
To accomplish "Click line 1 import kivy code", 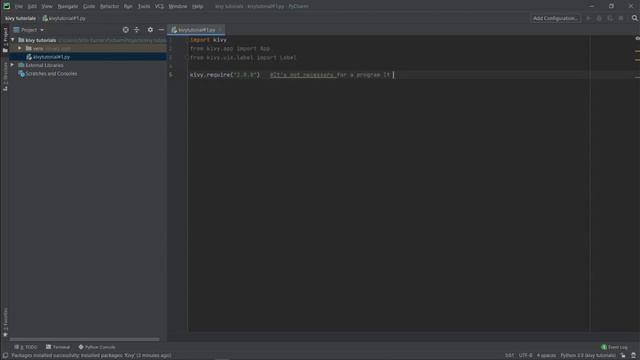I will [x=208, y=40].
